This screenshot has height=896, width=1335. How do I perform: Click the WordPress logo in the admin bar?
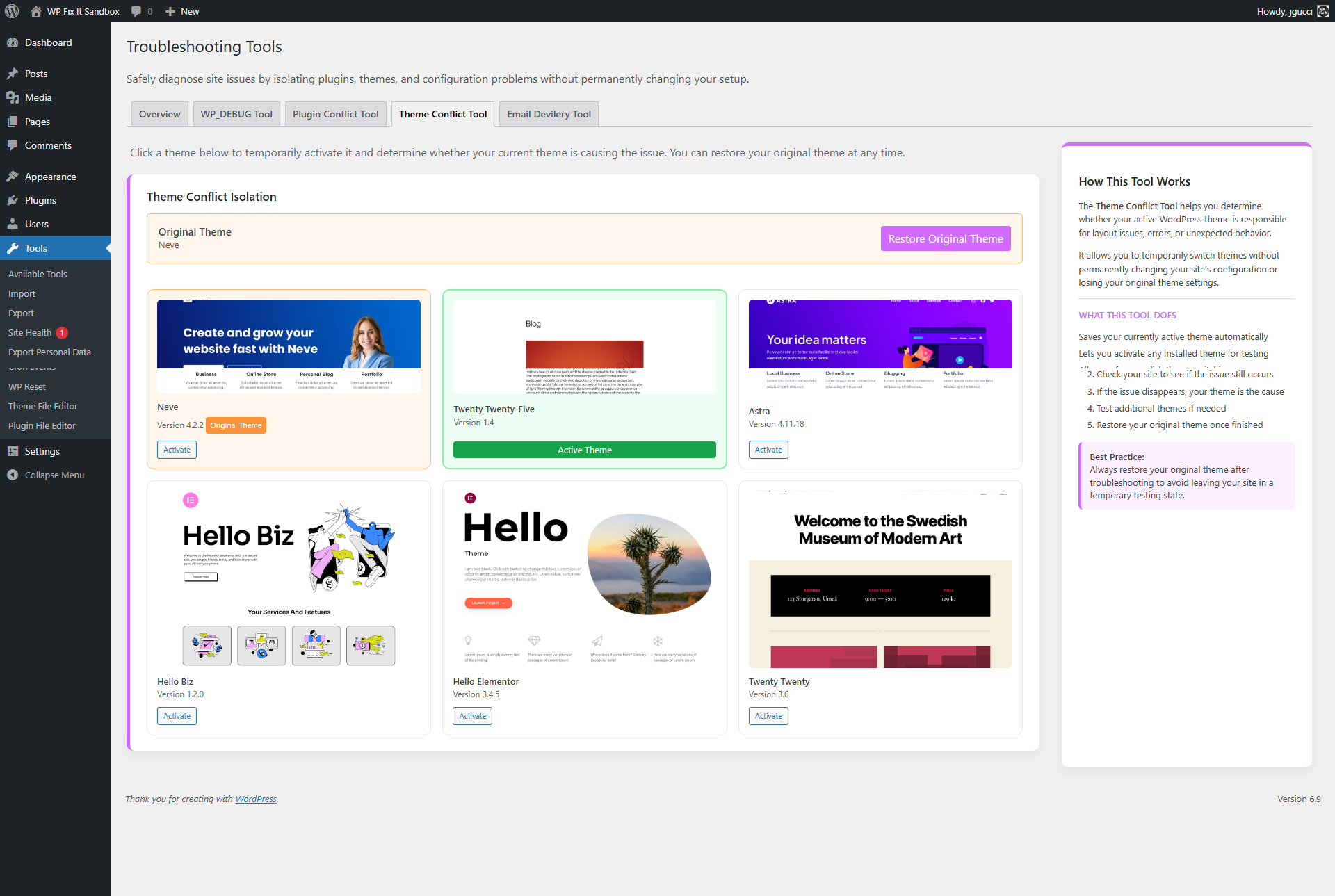click(11, 11)
